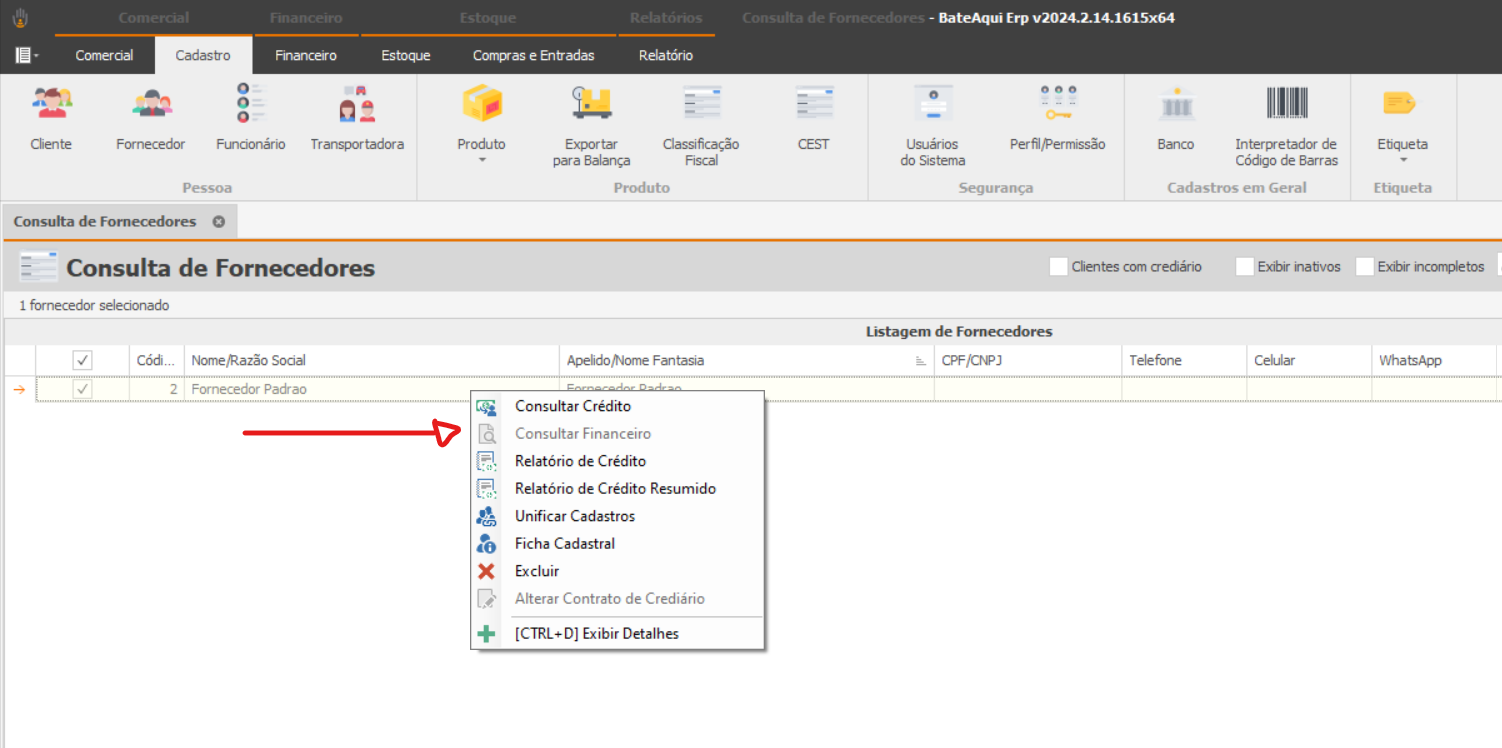Choose Excluir from context menu
Screen dimensions: 1502x748
tap(617, 572)
